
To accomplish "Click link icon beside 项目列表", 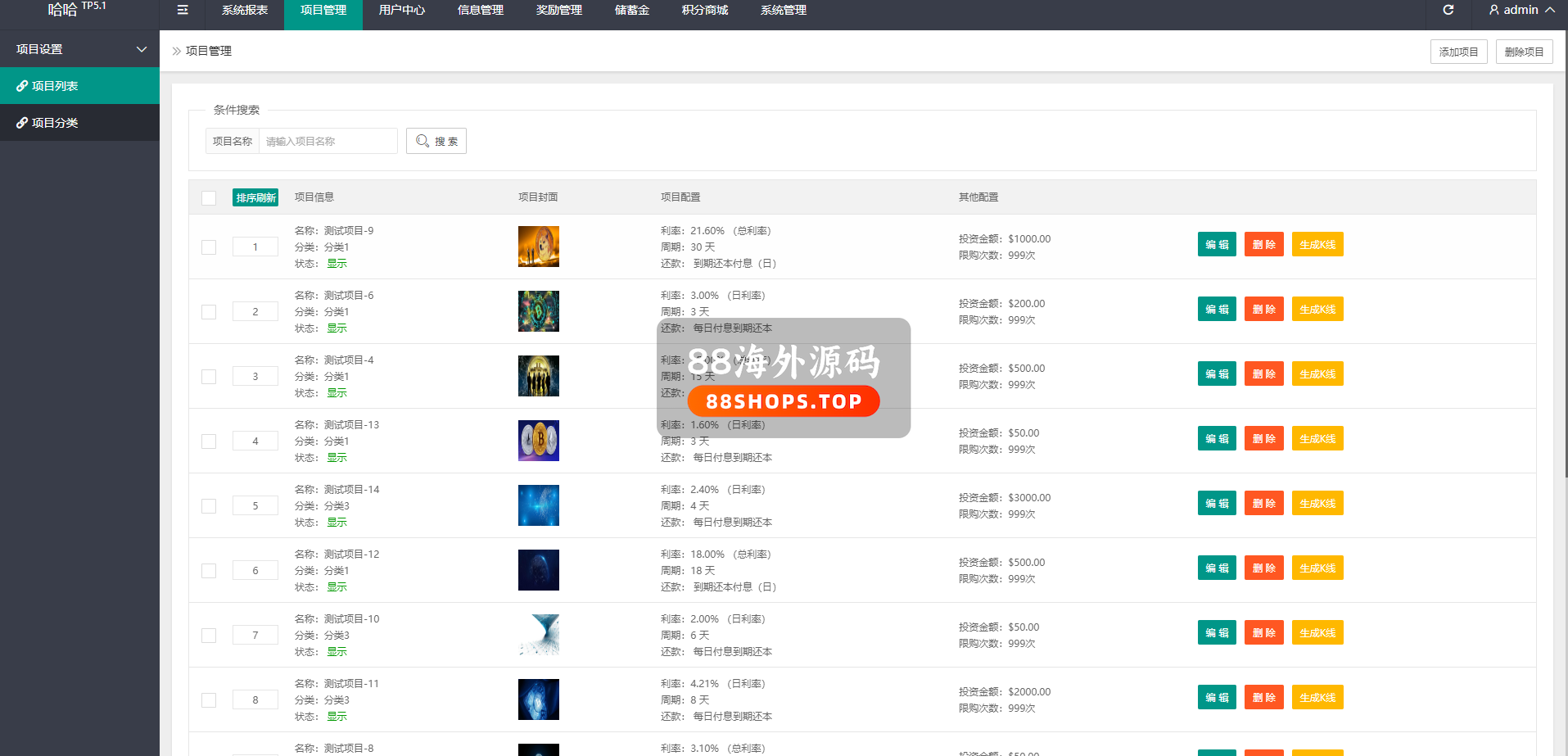I will click(x=22, y=86).
